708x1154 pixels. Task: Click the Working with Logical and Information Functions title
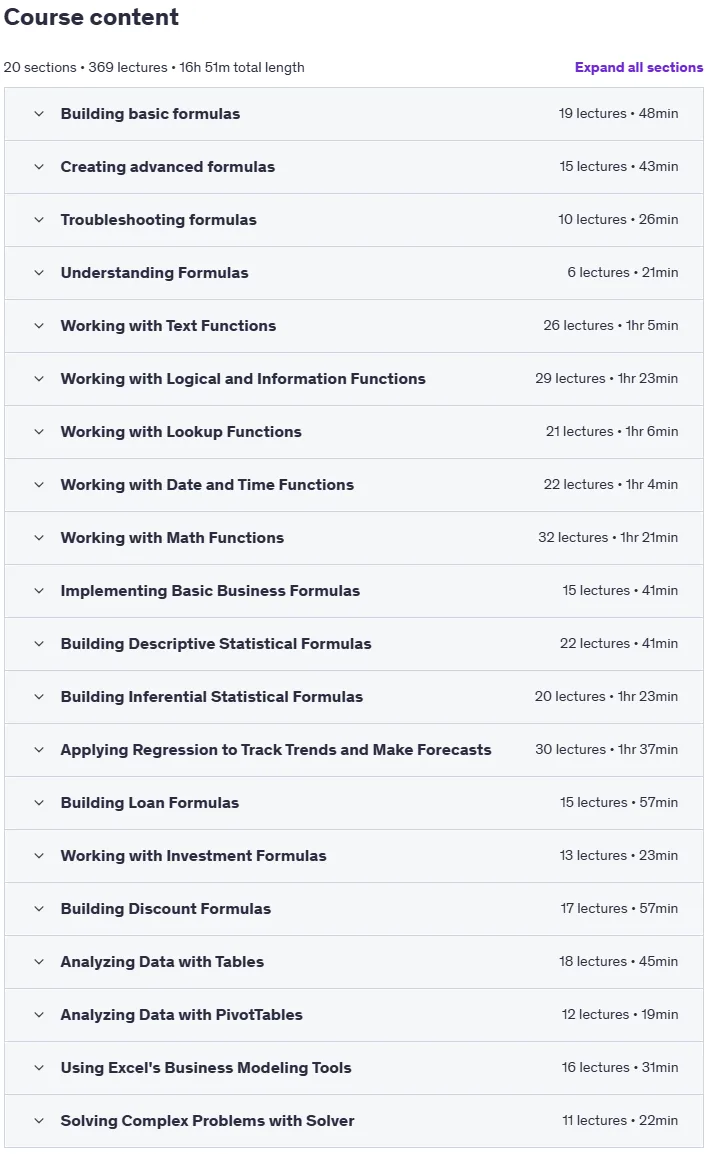(x=243, y=379)
